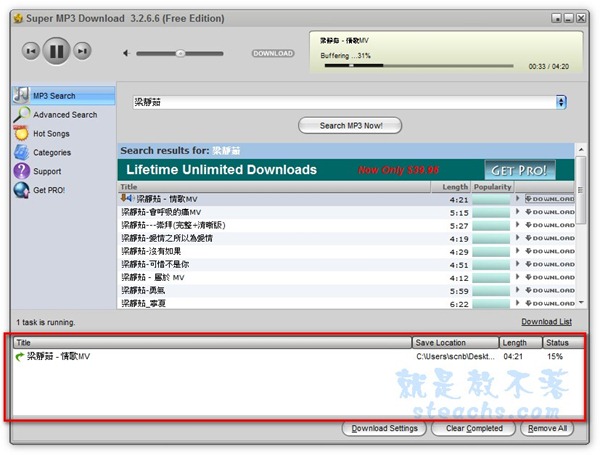Click the previous track button

[31, 51]
